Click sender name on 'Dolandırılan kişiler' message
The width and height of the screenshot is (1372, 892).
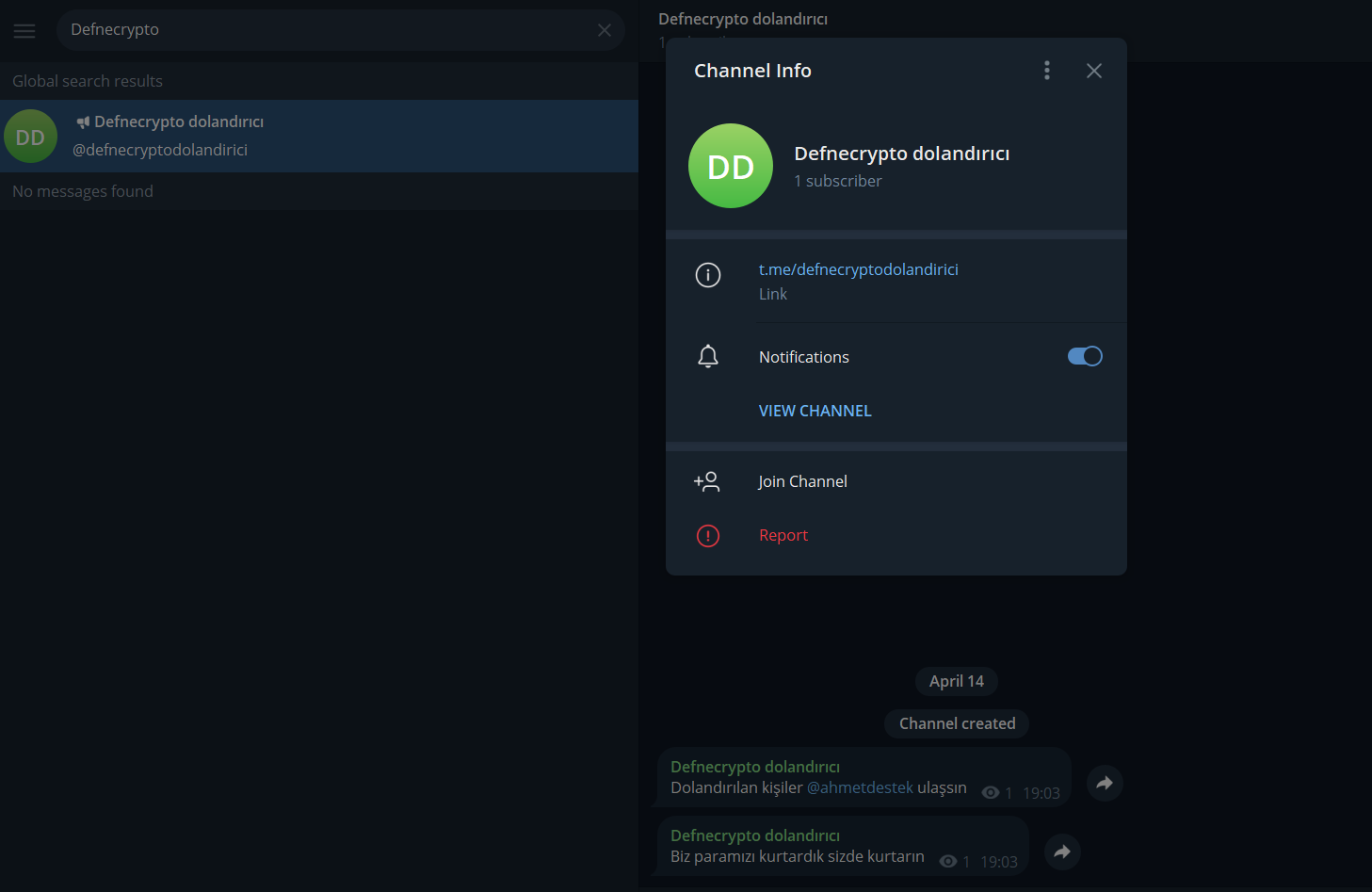tap(755, 767)
